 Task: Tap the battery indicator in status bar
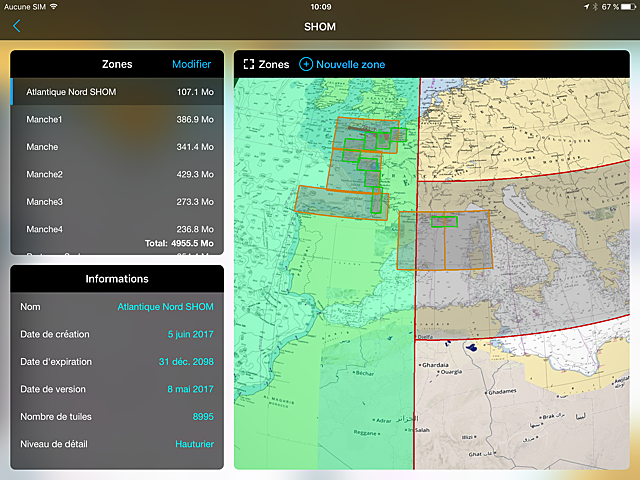pyautogui.click(x=628, y=7)
